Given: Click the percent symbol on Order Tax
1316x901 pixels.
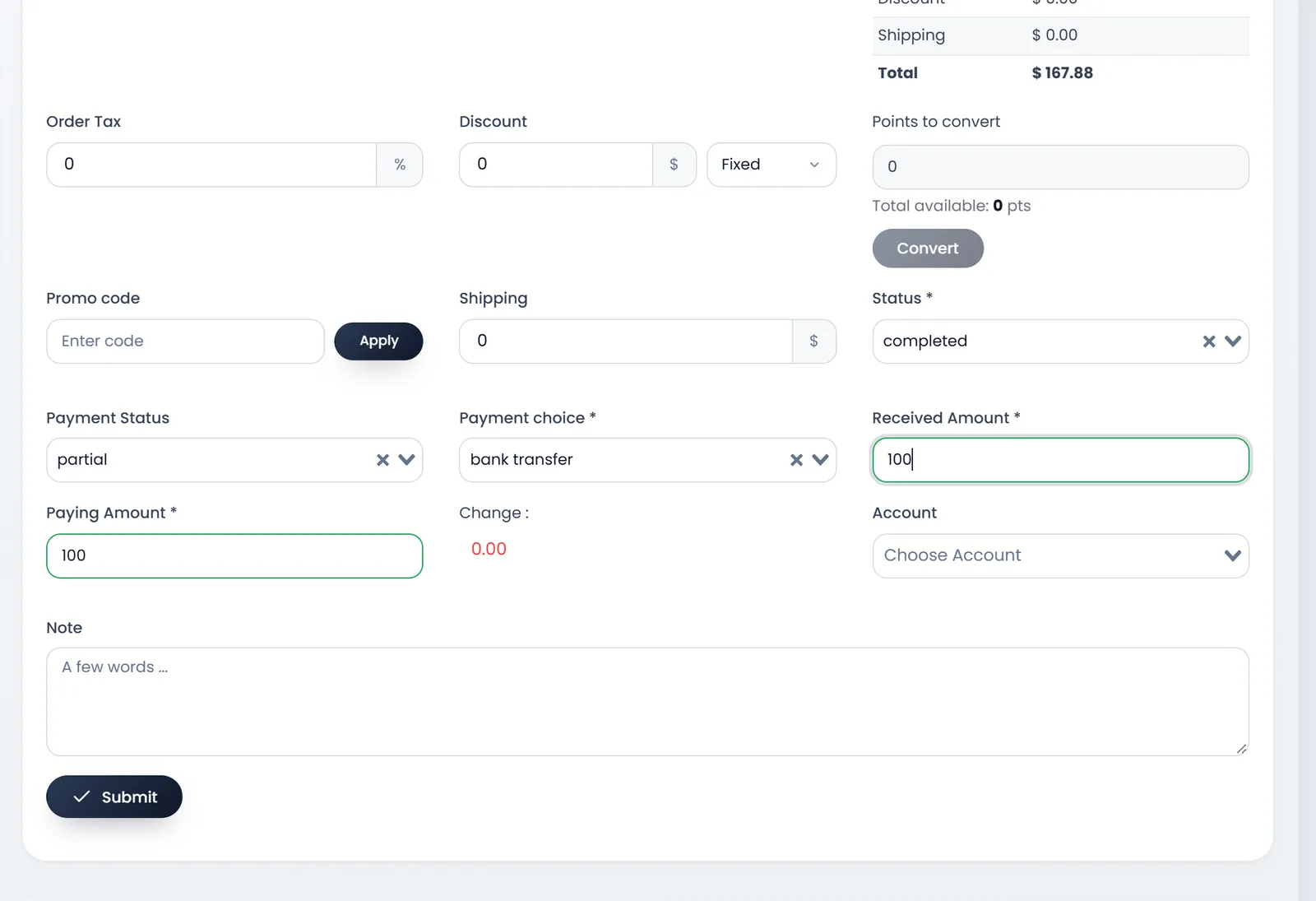Looking at the screenshot, I should pos(400,165).
